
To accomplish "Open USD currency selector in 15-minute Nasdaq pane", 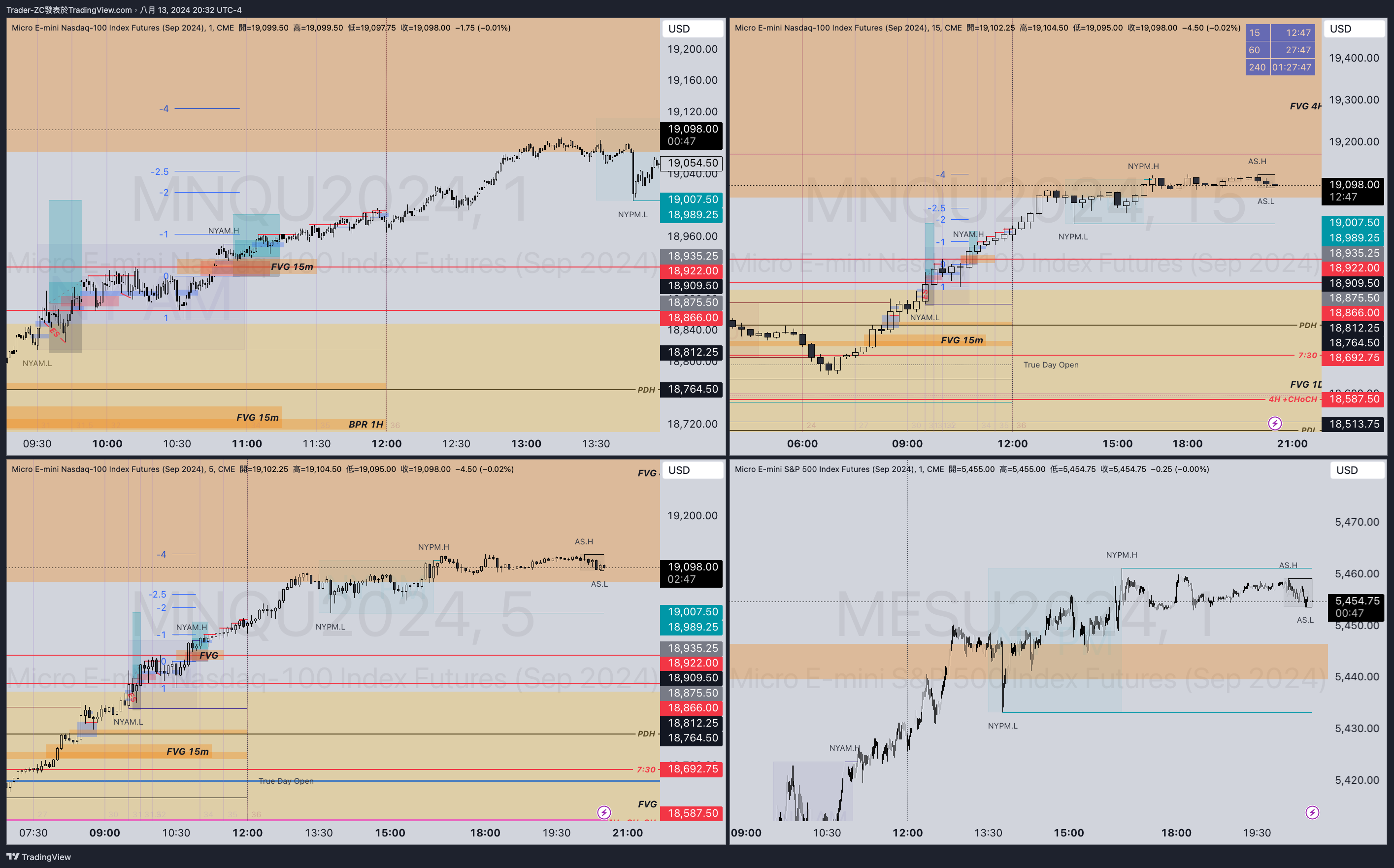I will click(x=1354, y=29).
